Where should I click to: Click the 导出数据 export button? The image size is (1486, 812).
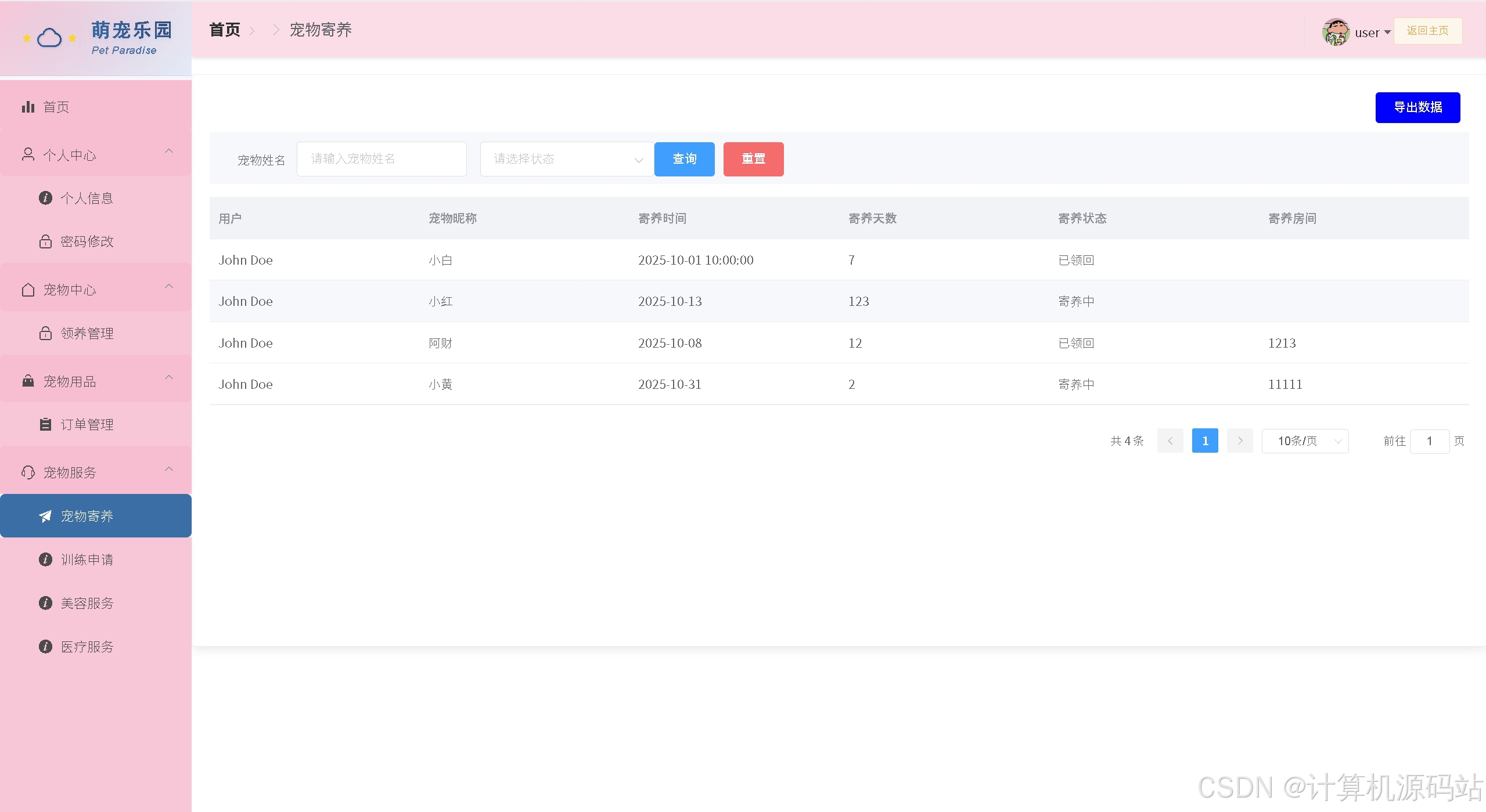click(x=1417, y=107)
